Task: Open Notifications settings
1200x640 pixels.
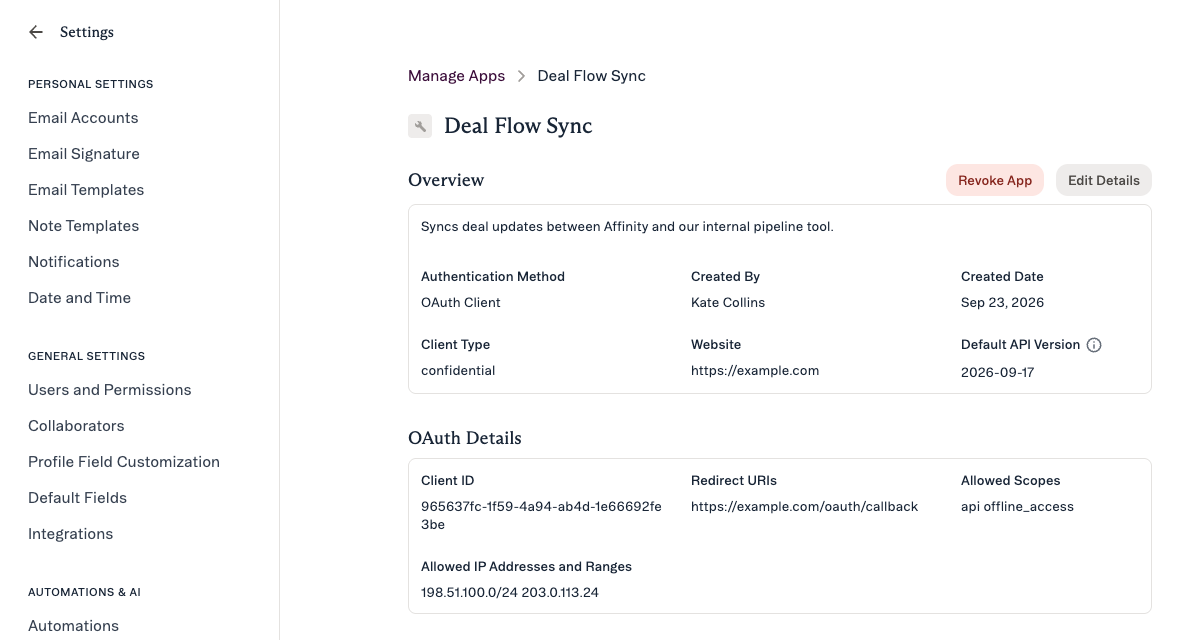Action: [x=74, y=262]
